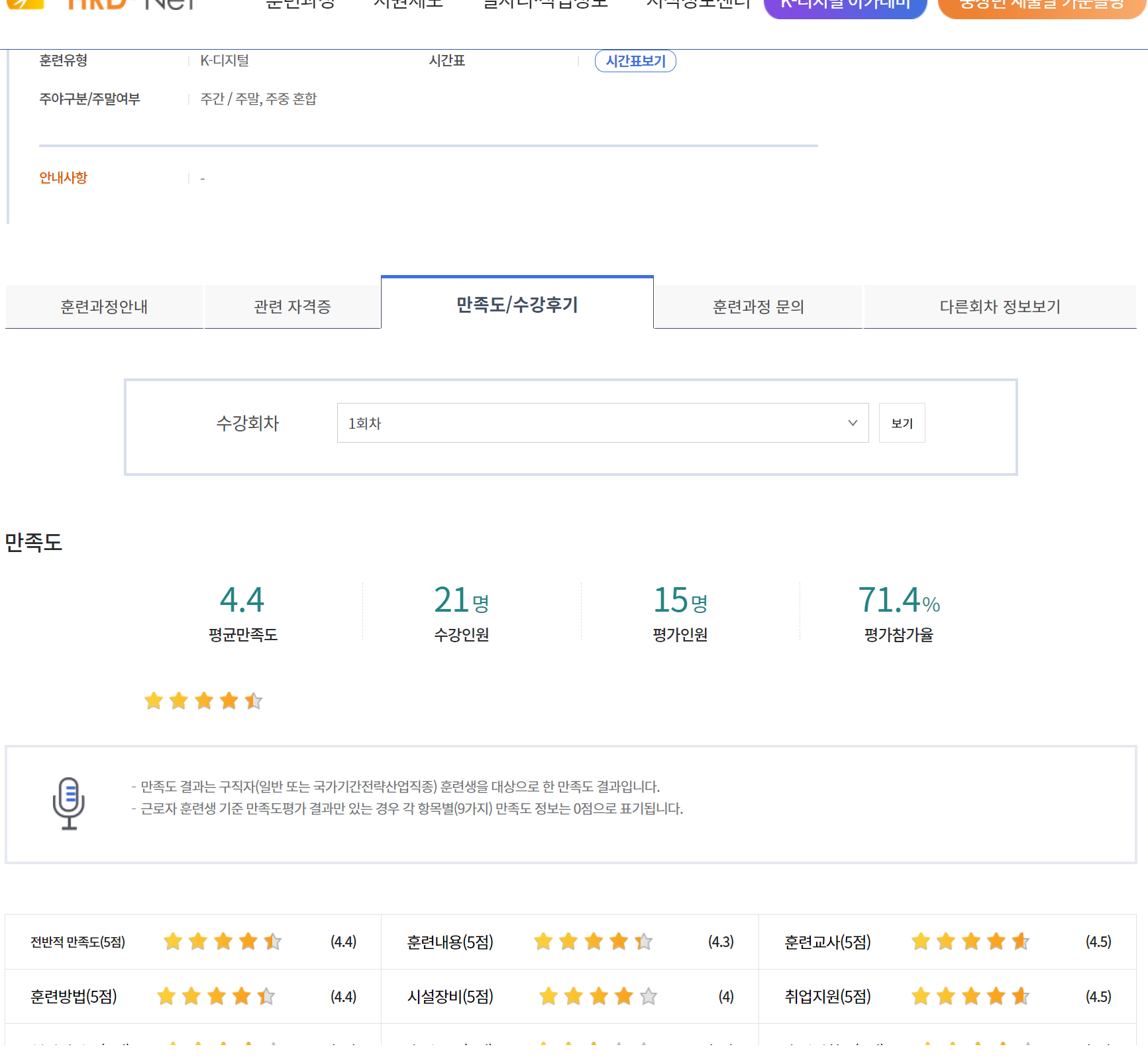Click the (4.5) 취업지원 score
This screenshot has height=1063, width=1148.
click(x=1098, y=997)
